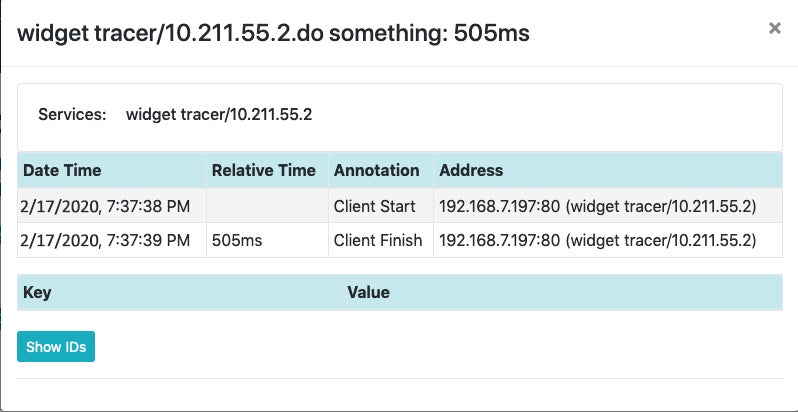Screen dimensions: 798x412
Task: Click the Show IDs button
Action: (56, 347)
